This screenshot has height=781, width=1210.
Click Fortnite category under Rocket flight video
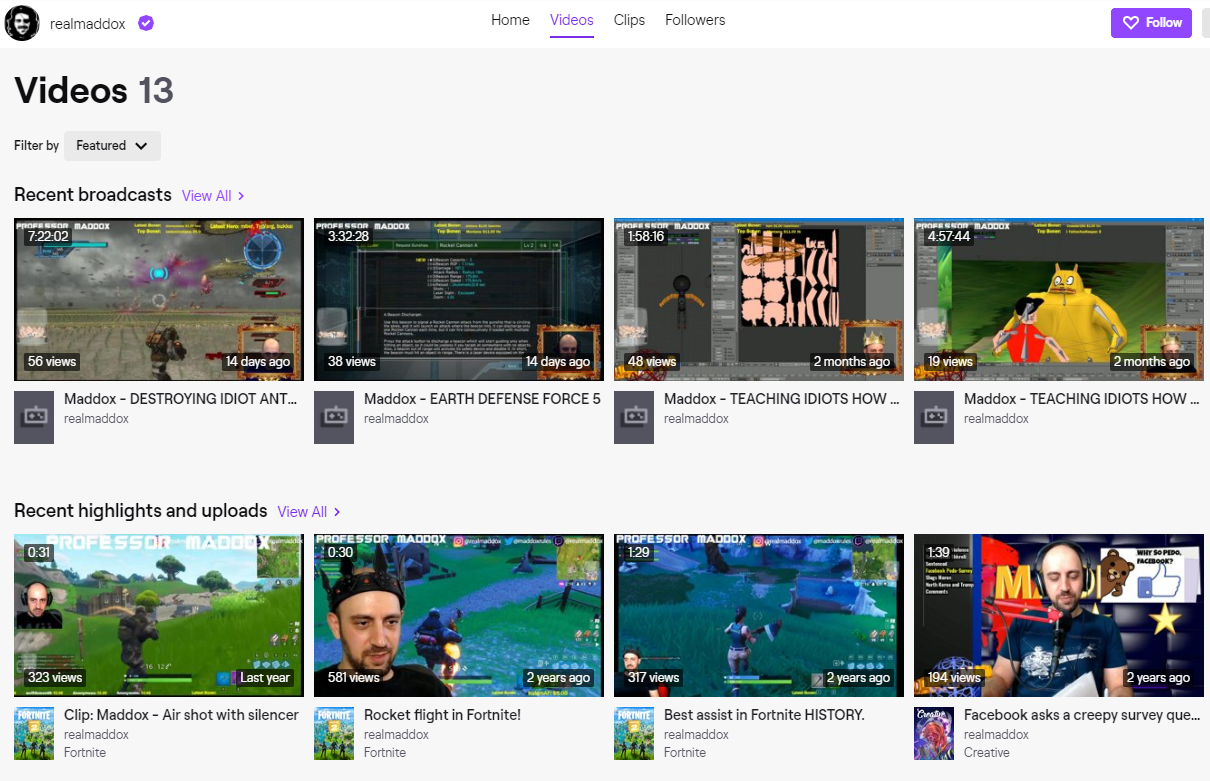tap(385, 753)
